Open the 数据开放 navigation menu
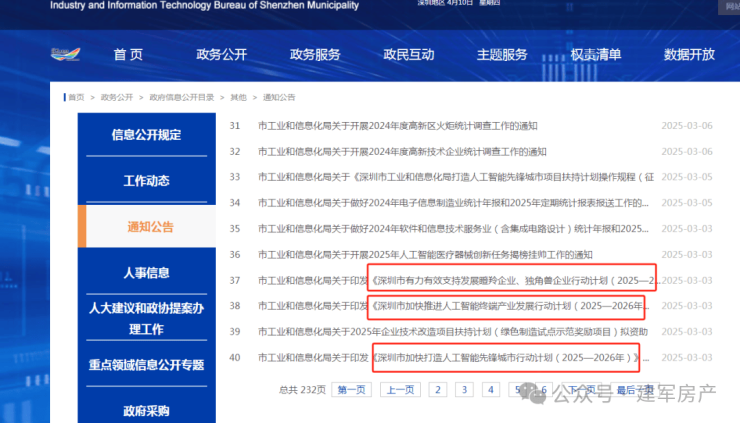Viewport: 740px width, 423px height. (x=689, y=55)
